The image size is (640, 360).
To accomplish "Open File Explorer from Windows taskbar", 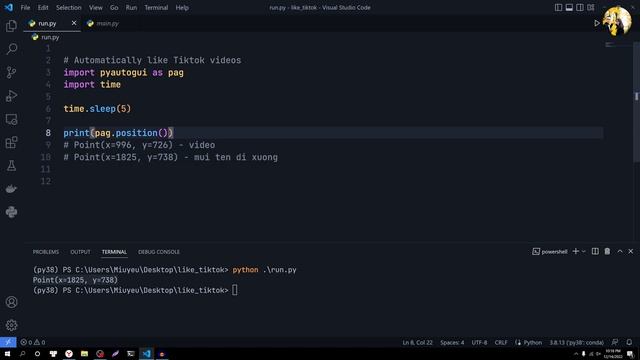I will (x=84, y=354).
